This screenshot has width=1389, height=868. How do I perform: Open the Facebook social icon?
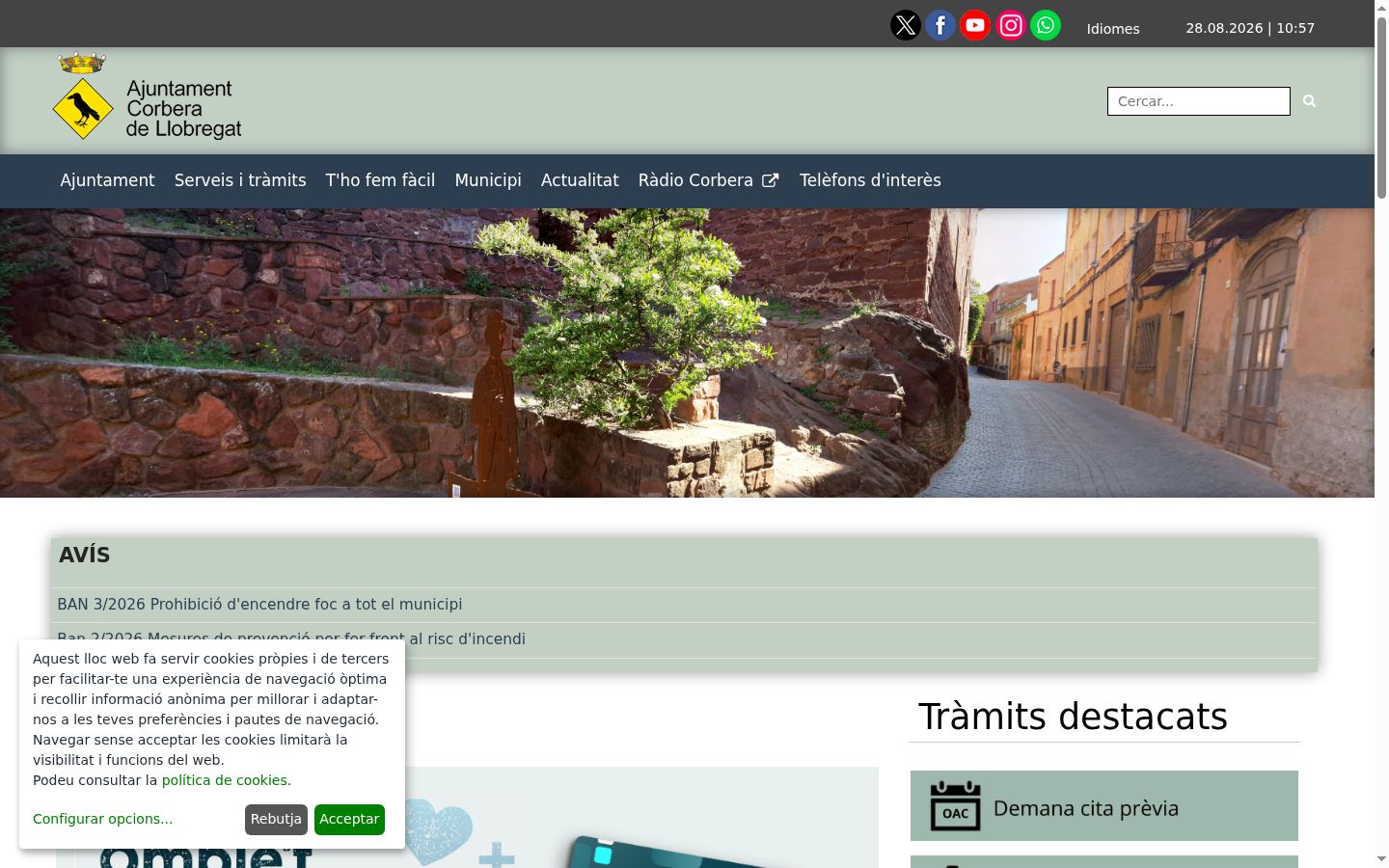click(x=940, y=25)
